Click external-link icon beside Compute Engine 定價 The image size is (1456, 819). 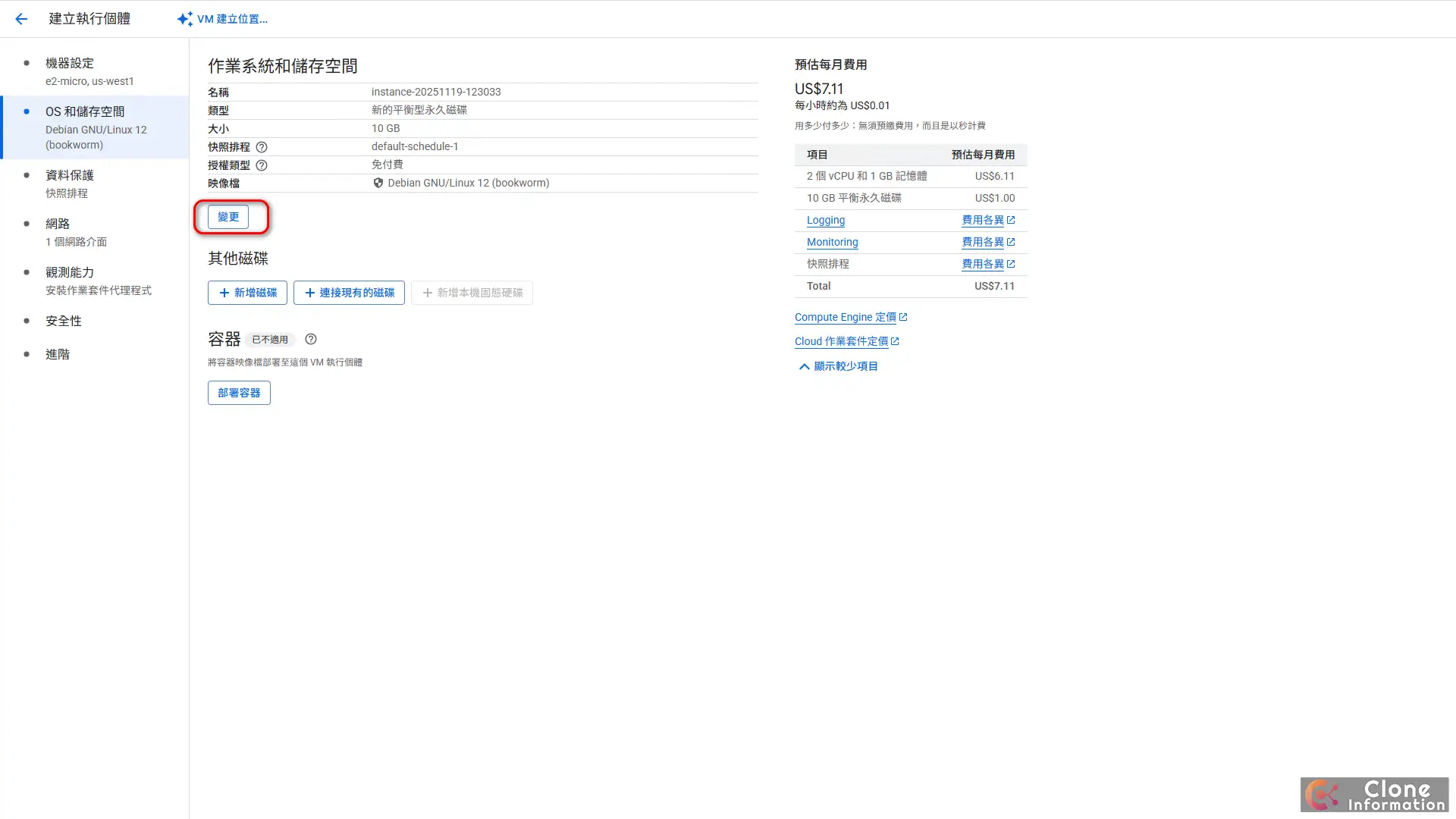[x=903, y=317]
